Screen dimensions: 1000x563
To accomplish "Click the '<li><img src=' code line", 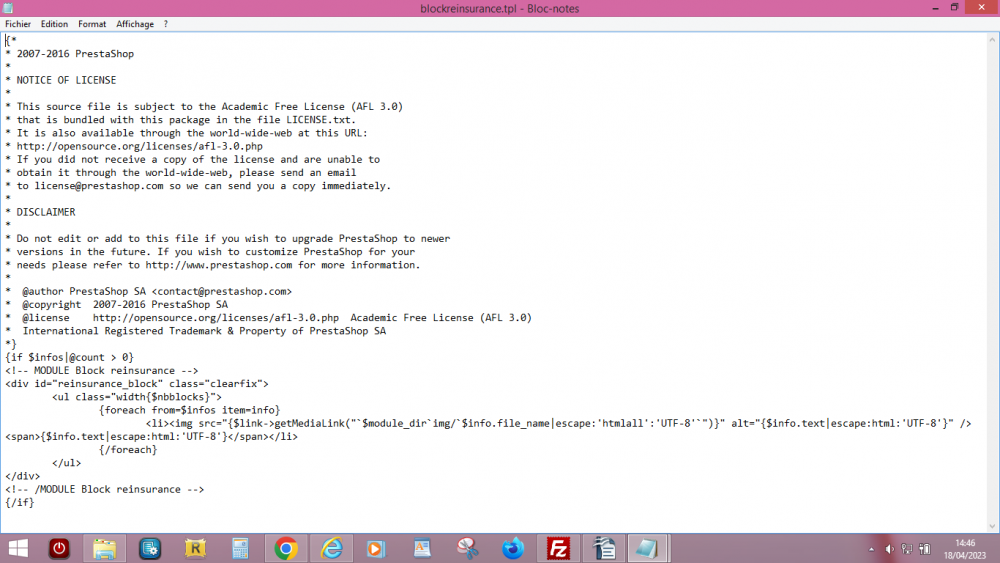I will (x=559, y=423).
